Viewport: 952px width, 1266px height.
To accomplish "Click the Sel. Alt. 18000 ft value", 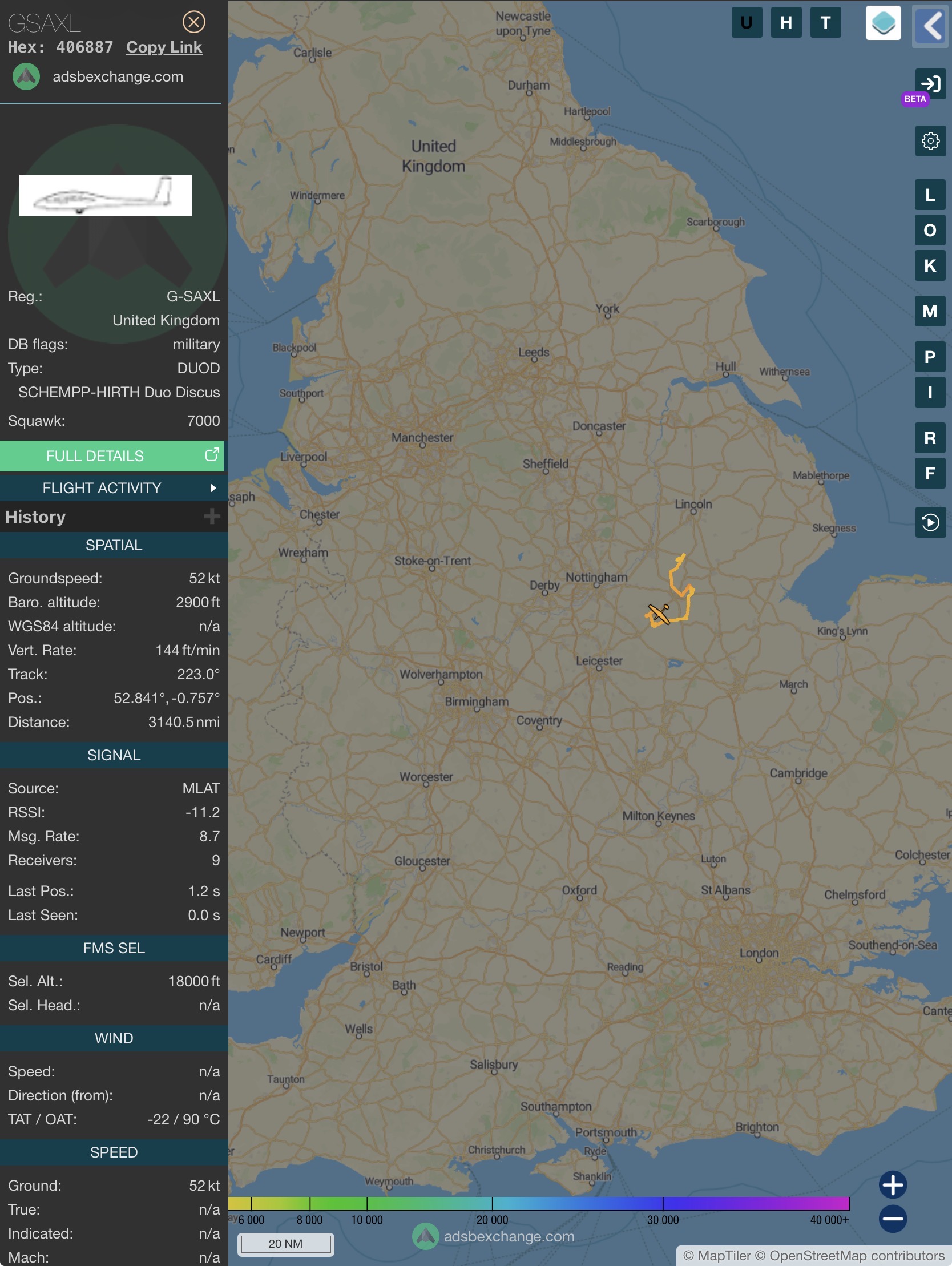I will pos(194,981).
